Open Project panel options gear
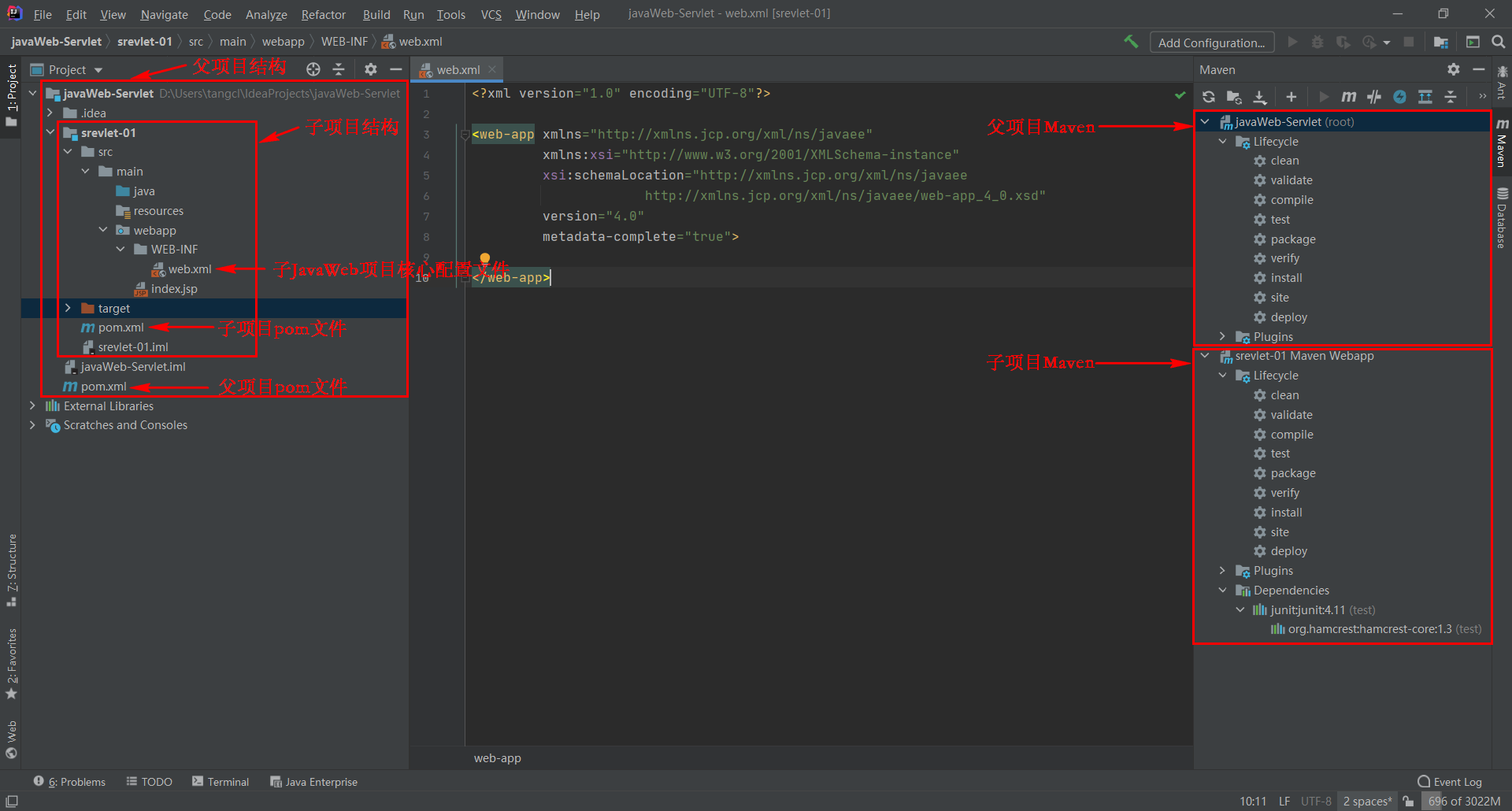The height and width of the screenshot is (811, 1512). coord(371,69)
